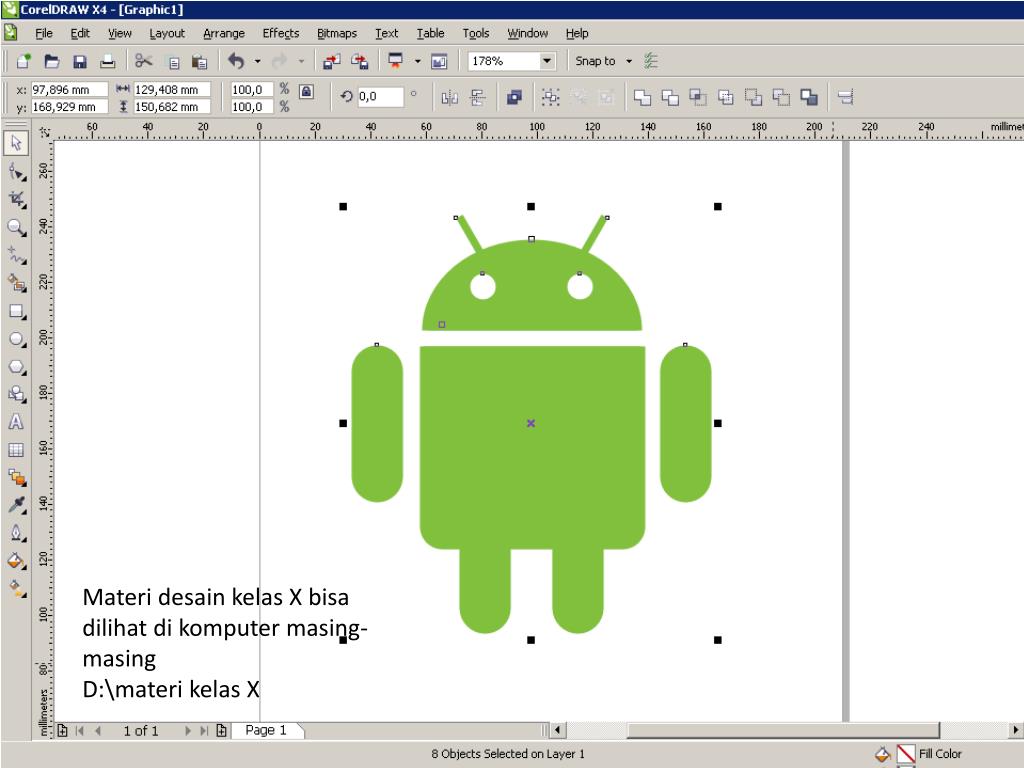Click the Open file icon

(52, 61)
